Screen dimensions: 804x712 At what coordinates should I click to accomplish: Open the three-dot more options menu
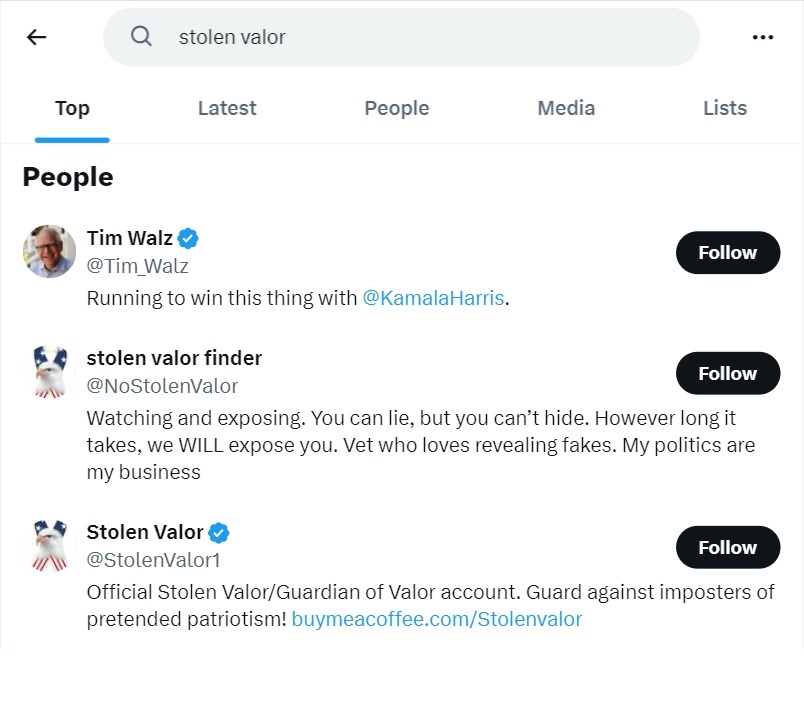click(x=762, y=37)
